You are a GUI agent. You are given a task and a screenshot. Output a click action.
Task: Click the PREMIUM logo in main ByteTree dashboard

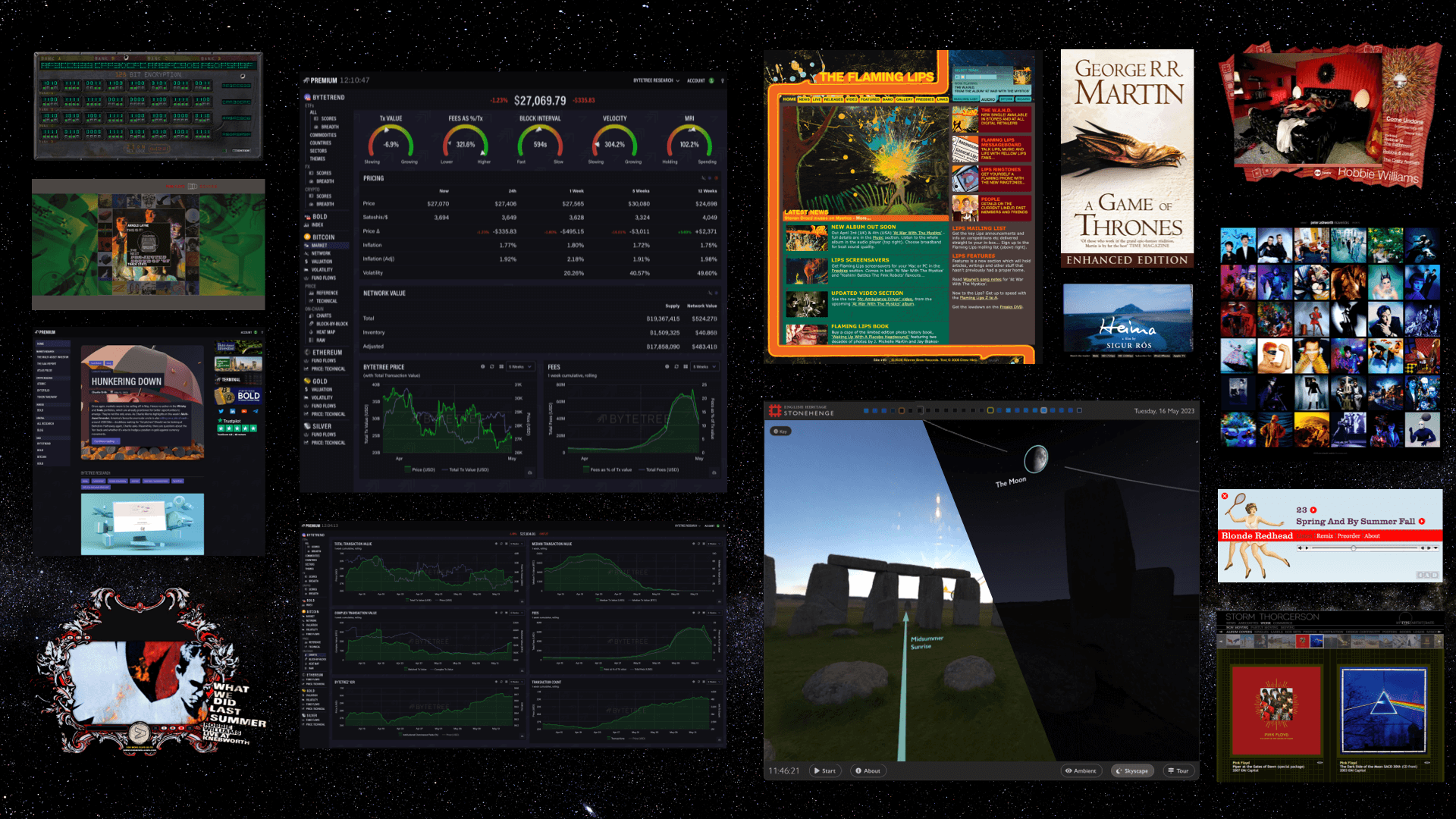tap(320, 80)
